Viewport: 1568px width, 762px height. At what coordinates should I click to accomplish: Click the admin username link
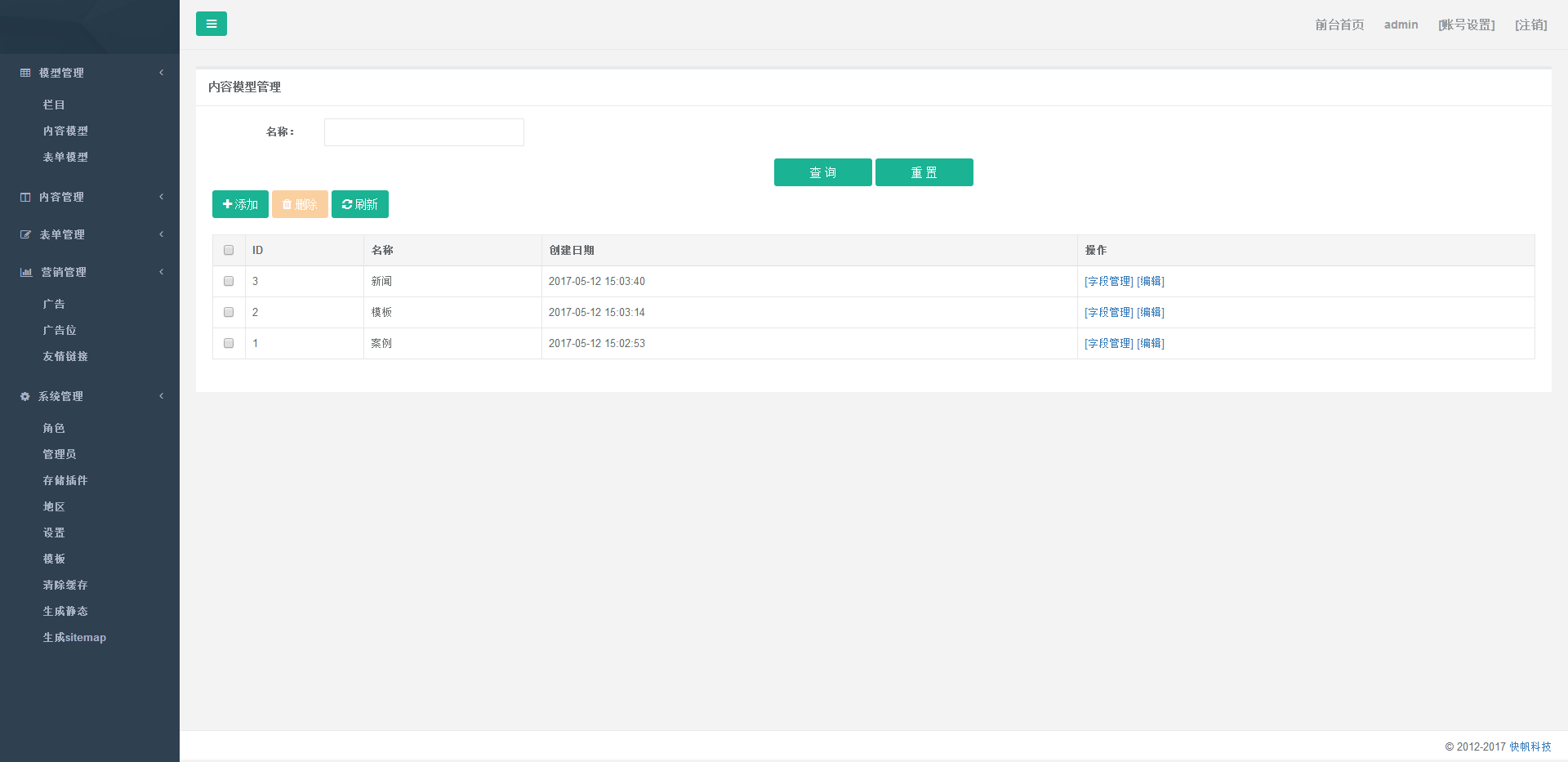(1401, 25)
